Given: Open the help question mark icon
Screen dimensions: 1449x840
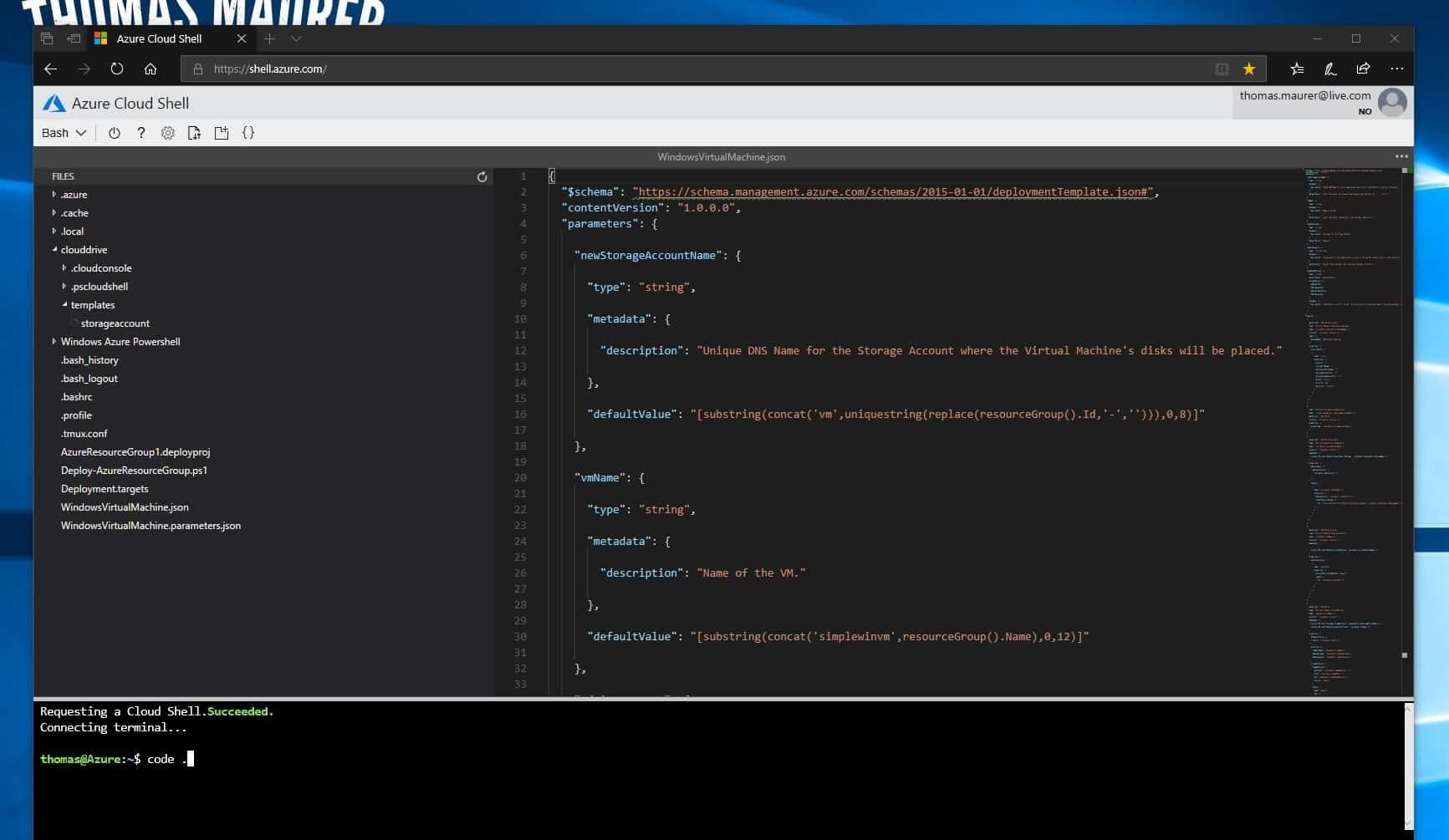Looking at the screenshot, I should pyautogui.click(x=141, y=133).
